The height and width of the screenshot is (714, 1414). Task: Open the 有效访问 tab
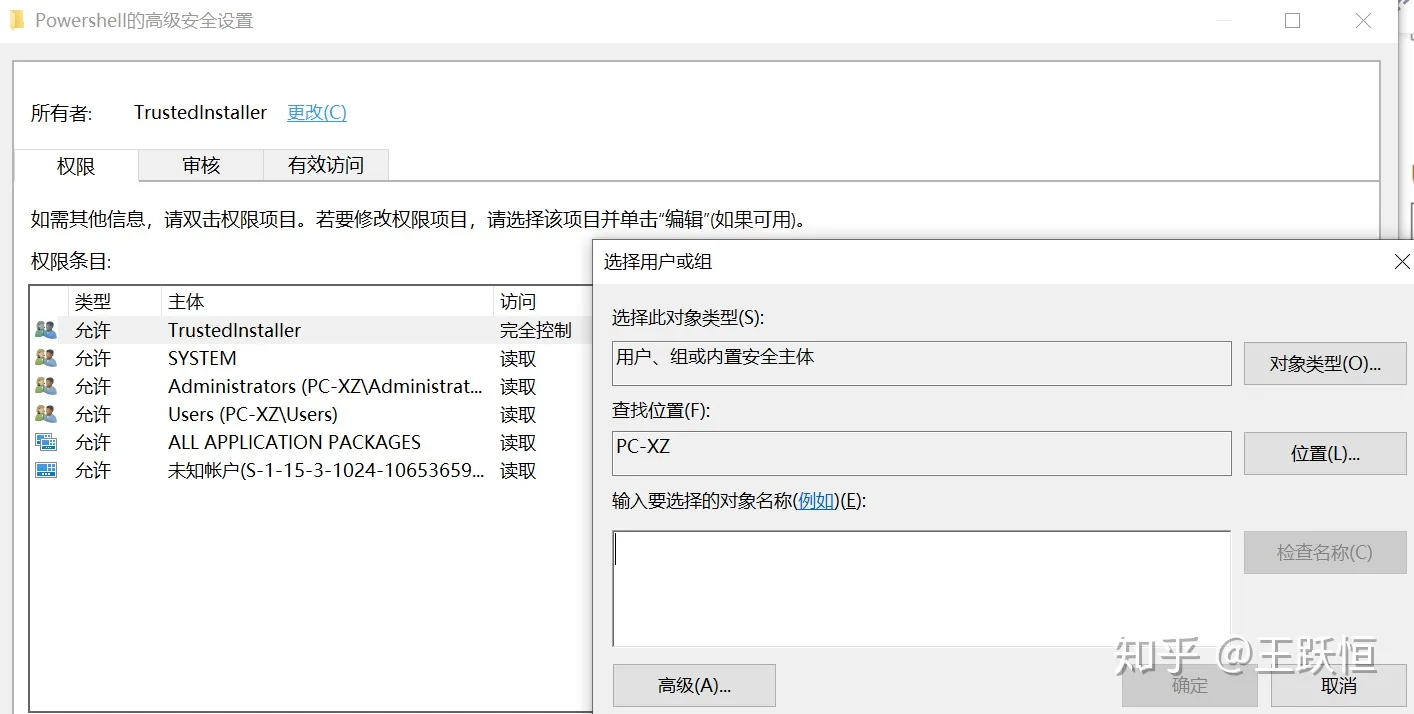tap(326, 165)
